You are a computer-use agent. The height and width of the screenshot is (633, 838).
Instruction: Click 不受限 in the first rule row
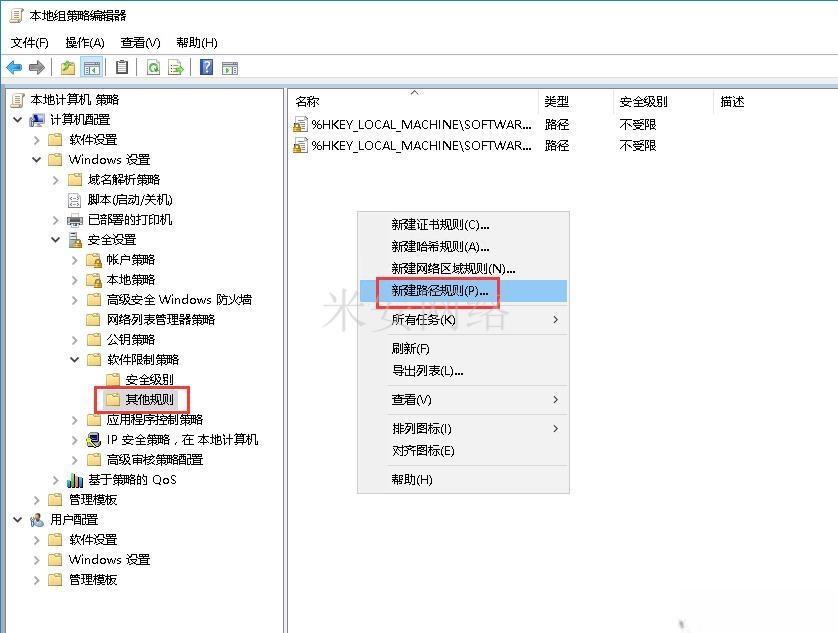click(638, 125)
